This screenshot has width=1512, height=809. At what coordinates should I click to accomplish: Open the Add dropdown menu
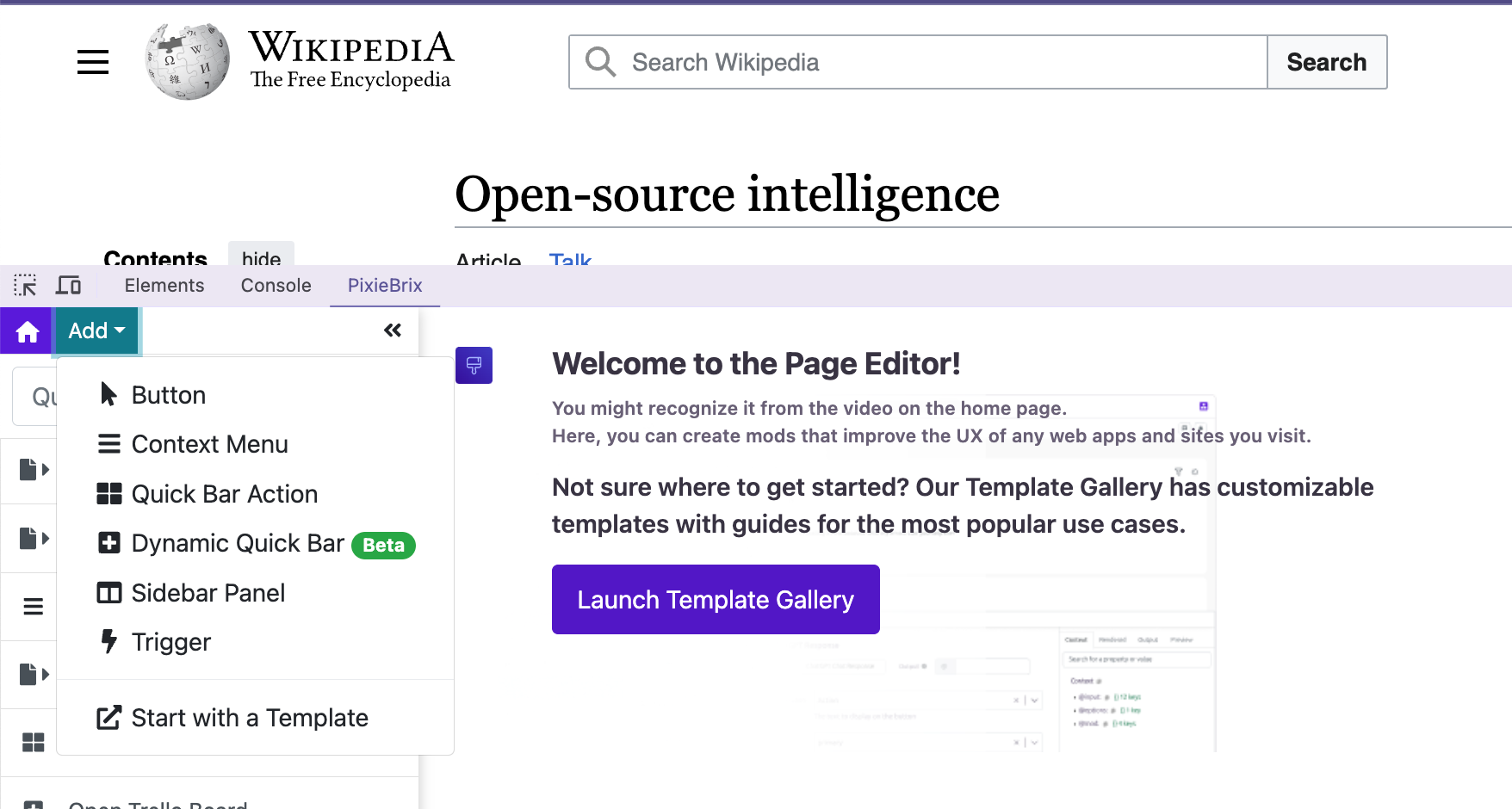point(96,331)
